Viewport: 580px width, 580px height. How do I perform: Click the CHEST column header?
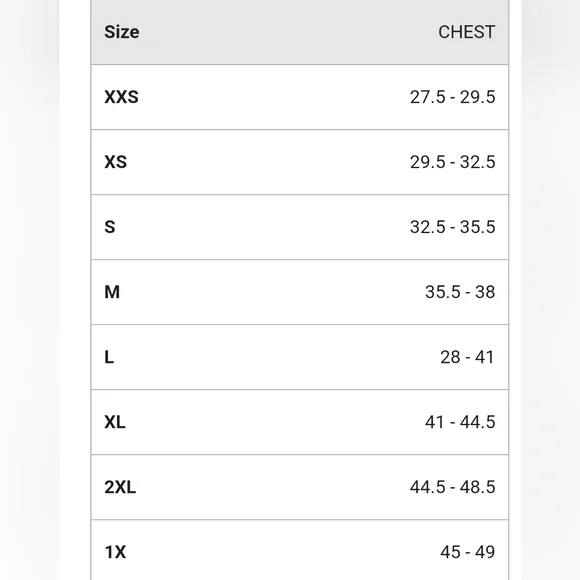point(466,32)
